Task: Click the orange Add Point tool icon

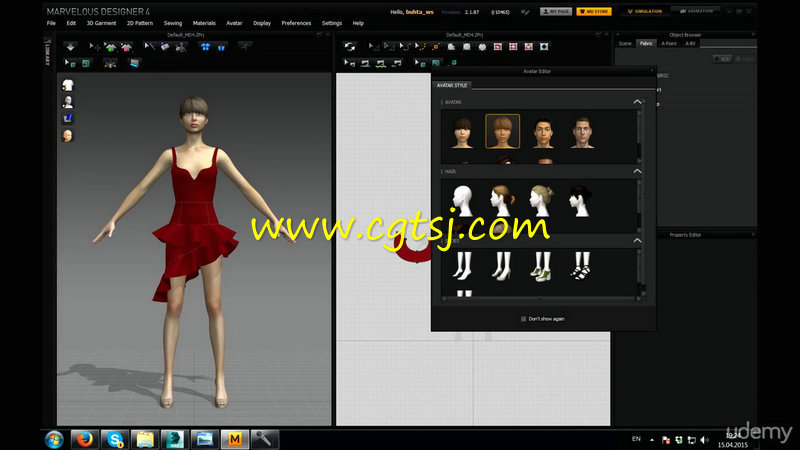Action: [x=436, y=46]
